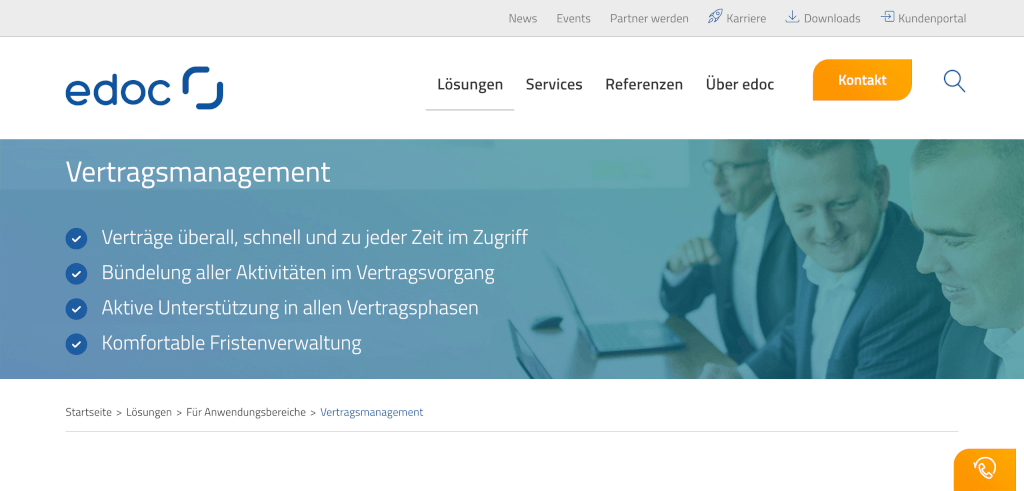Open the search magnifier icon

954,82
